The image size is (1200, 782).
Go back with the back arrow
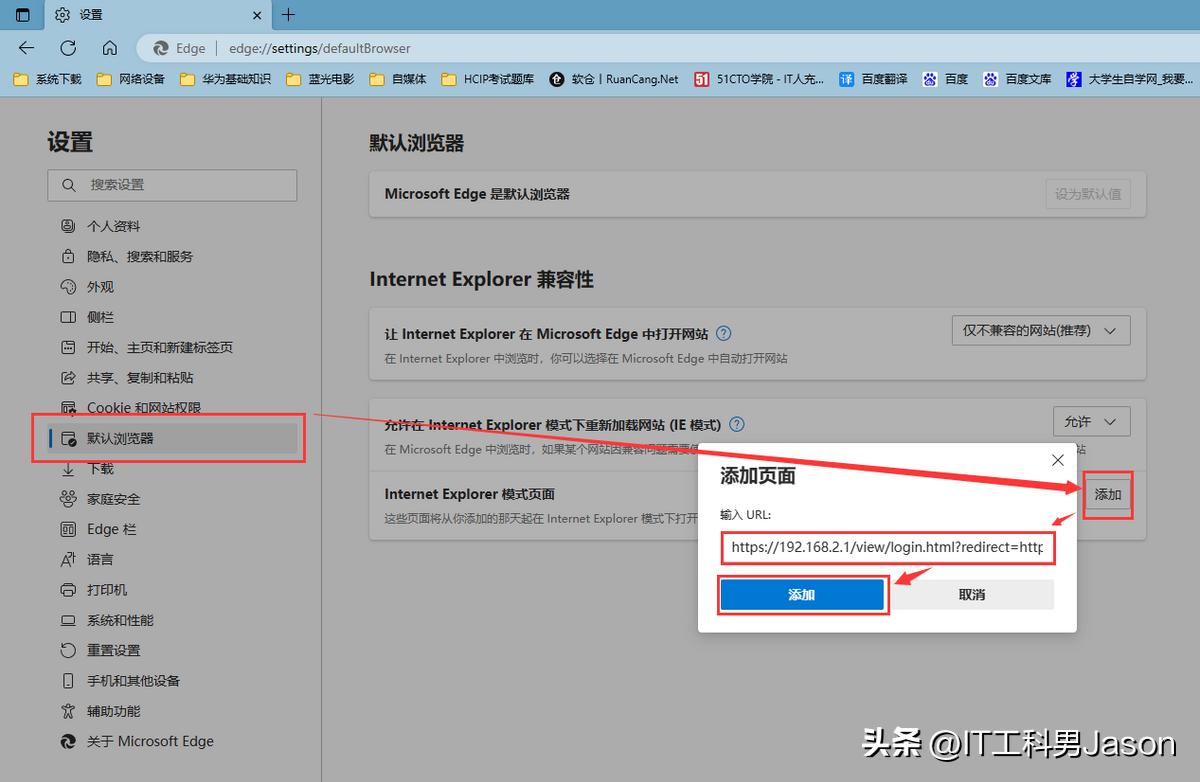pos(26,48)
